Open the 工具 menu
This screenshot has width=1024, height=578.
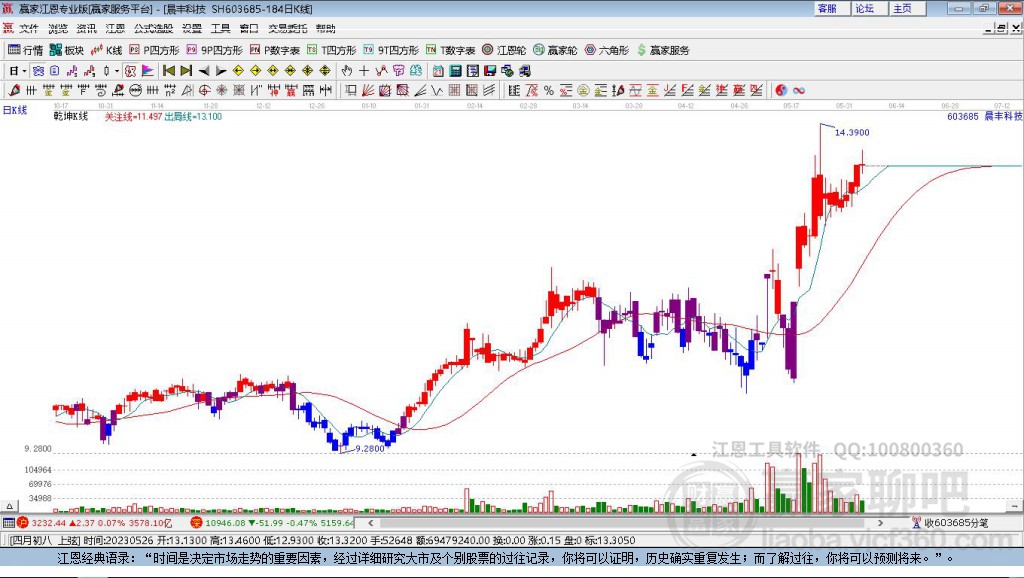click(x=221, y=29)
